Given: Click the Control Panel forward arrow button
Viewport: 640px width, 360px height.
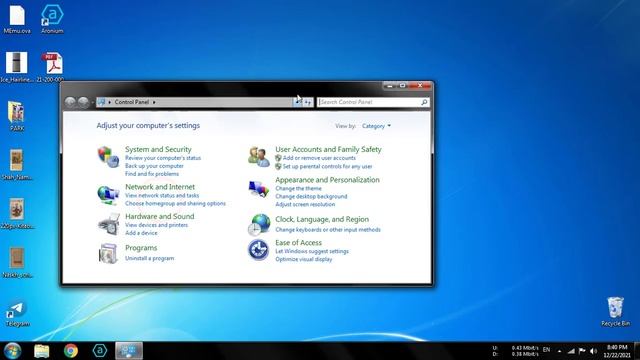Looking at the screenshot, I should click(x=83, y=102).
